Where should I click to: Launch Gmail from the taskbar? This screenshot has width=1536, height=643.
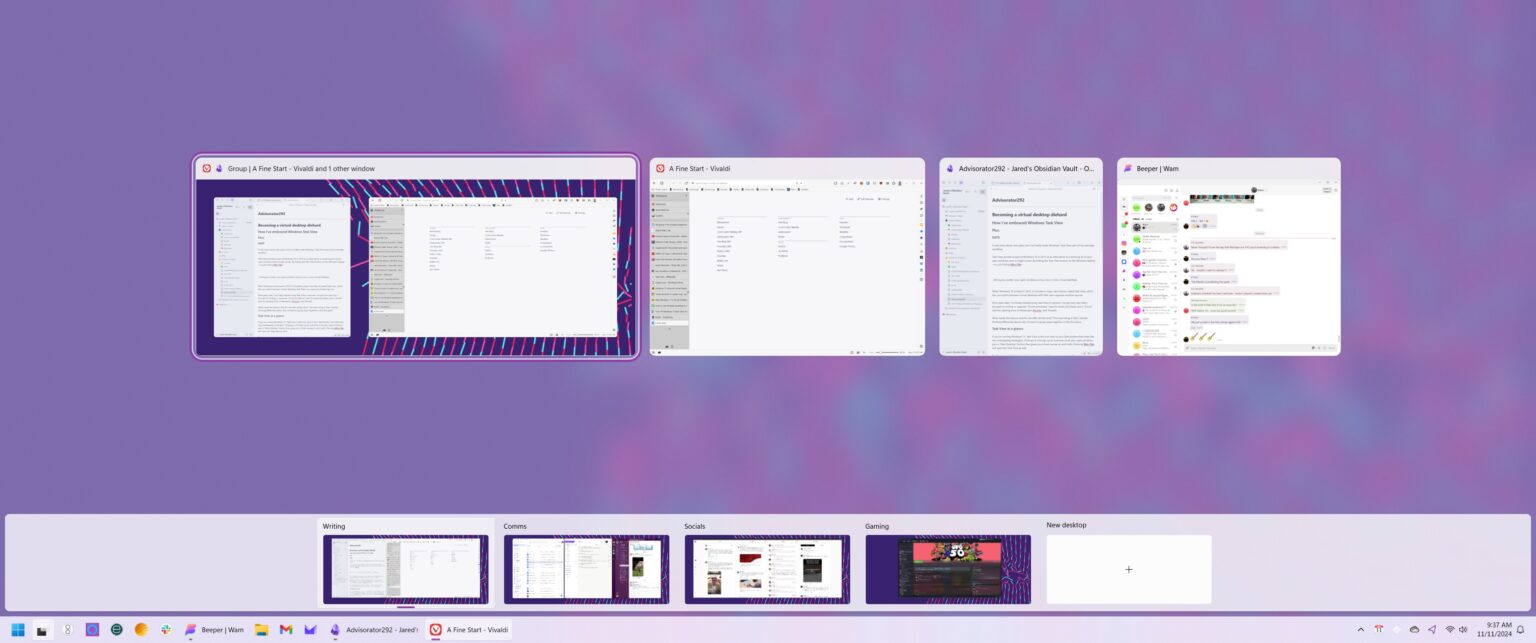click(286, 629)
